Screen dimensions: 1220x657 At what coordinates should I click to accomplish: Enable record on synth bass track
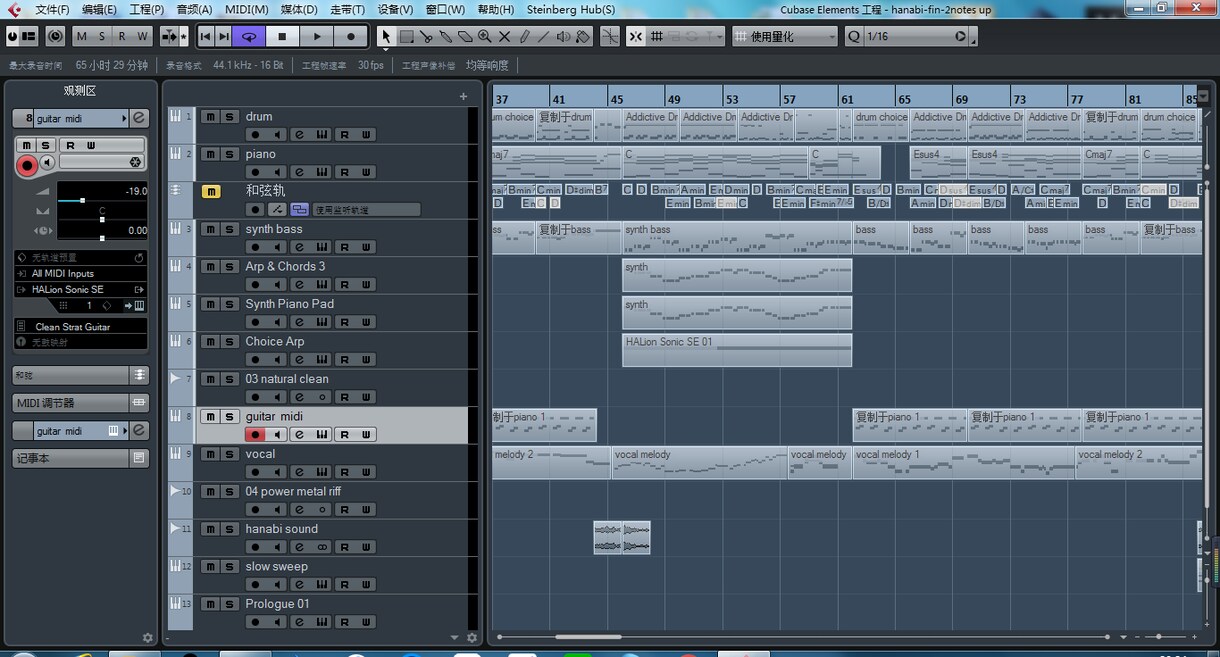coord(255,247)
